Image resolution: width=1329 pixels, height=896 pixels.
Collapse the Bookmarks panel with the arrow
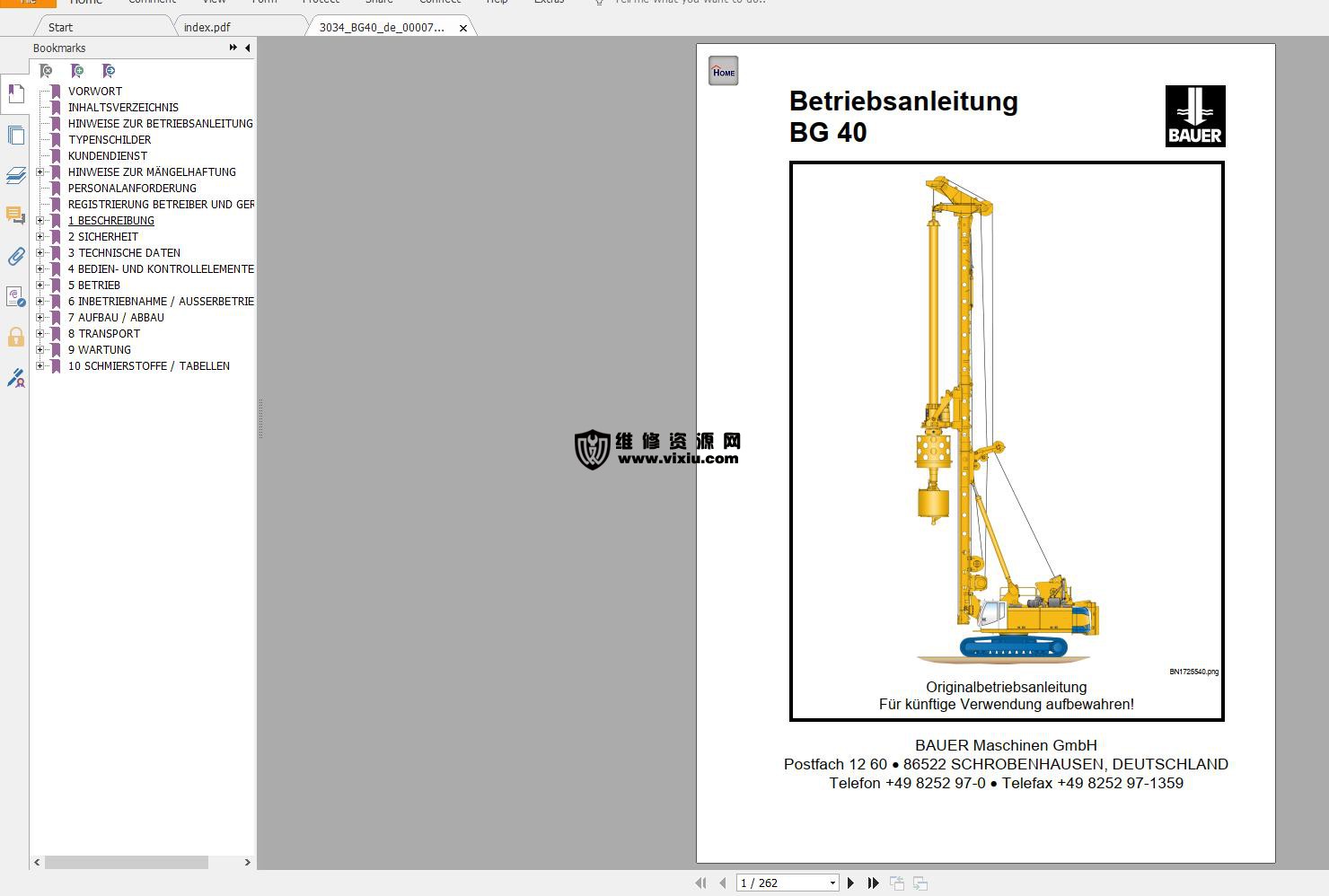pos(248,48)
